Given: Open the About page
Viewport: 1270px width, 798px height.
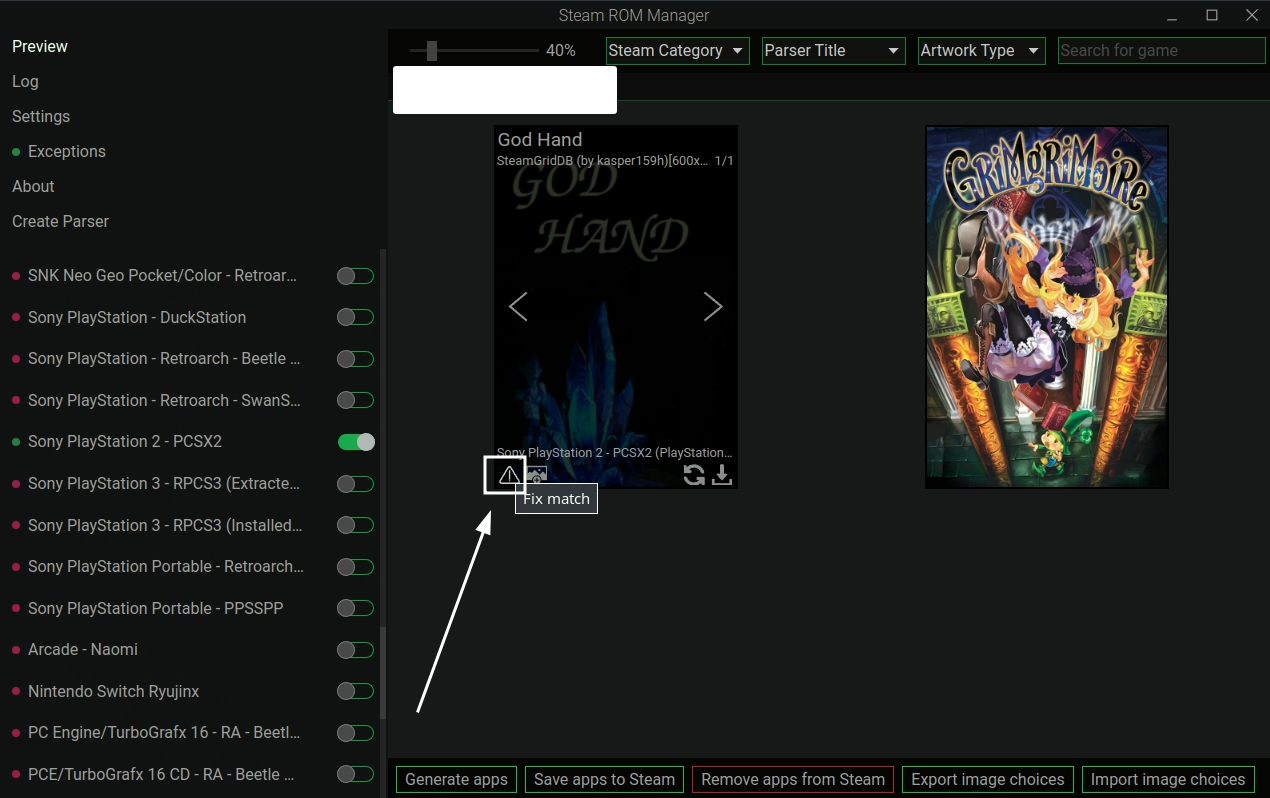Looking at the screenshot, I should [x=33, y=186].
